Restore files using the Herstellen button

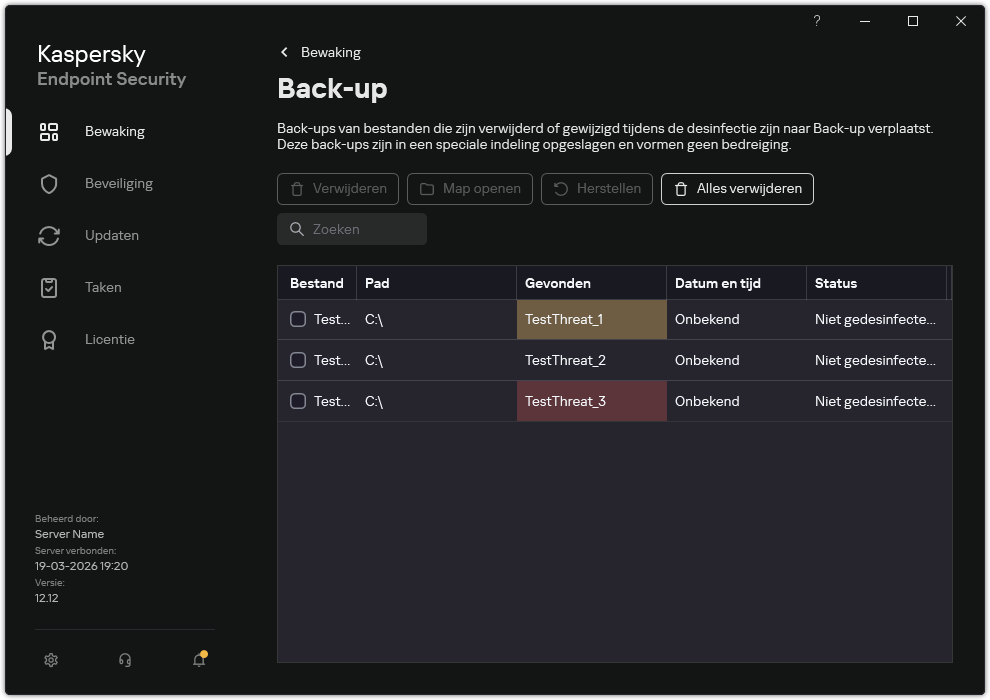[x=597, y=189]
